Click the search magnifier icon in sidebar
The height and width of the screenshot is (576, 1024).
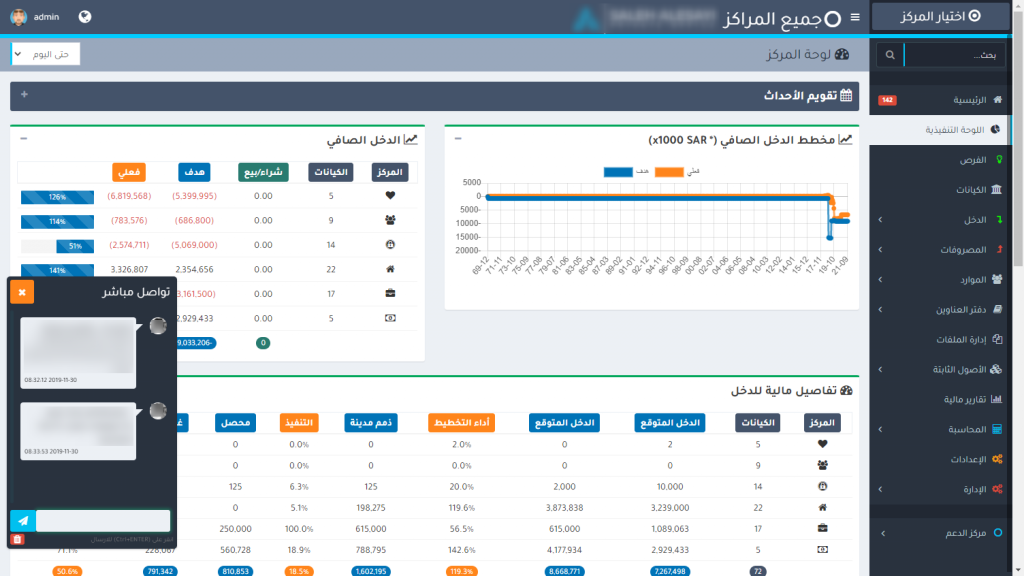point(890,55)
